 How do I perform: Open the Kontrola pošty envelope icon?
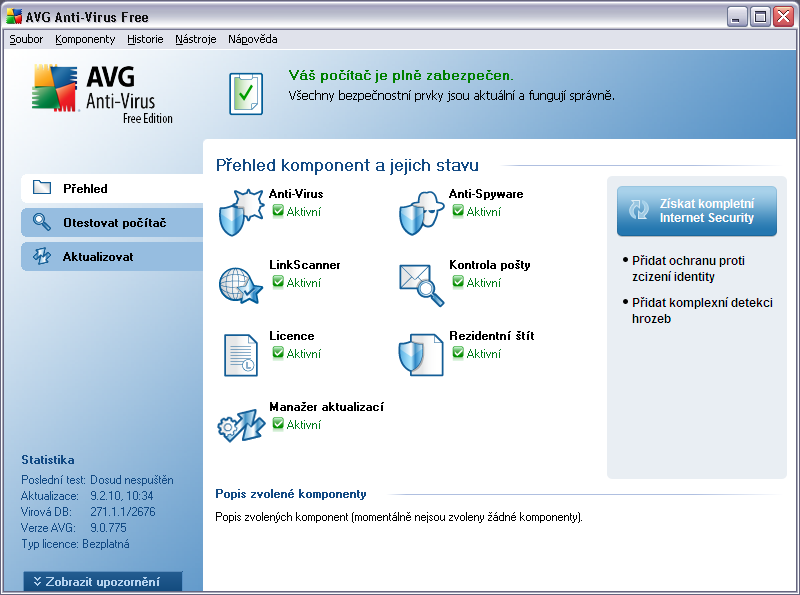coord(421,285)
